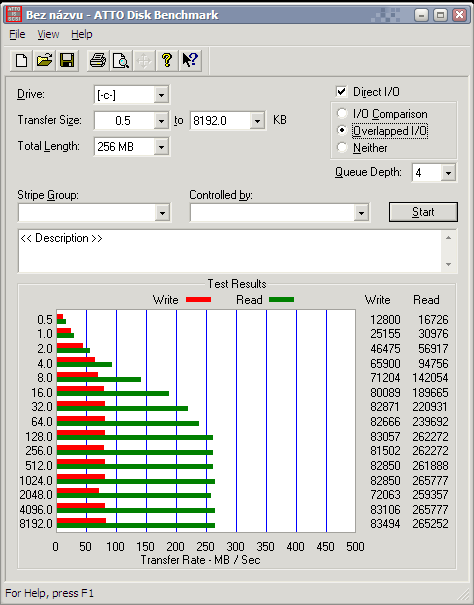Open the Queue Depth dropdown

[x=448, y=172]
